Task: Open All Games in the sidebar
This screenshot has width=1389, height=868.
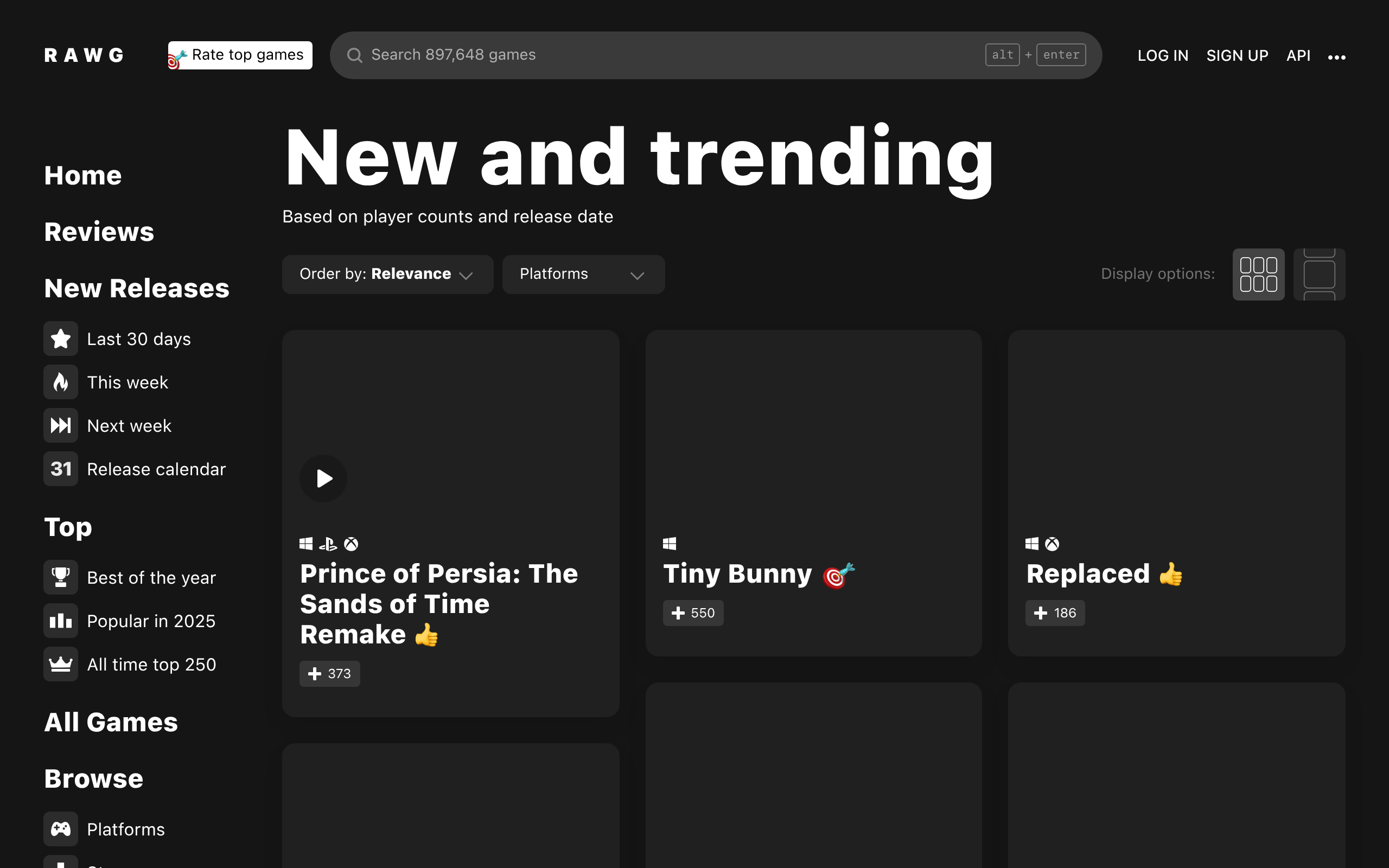Action: click(111, 722)
